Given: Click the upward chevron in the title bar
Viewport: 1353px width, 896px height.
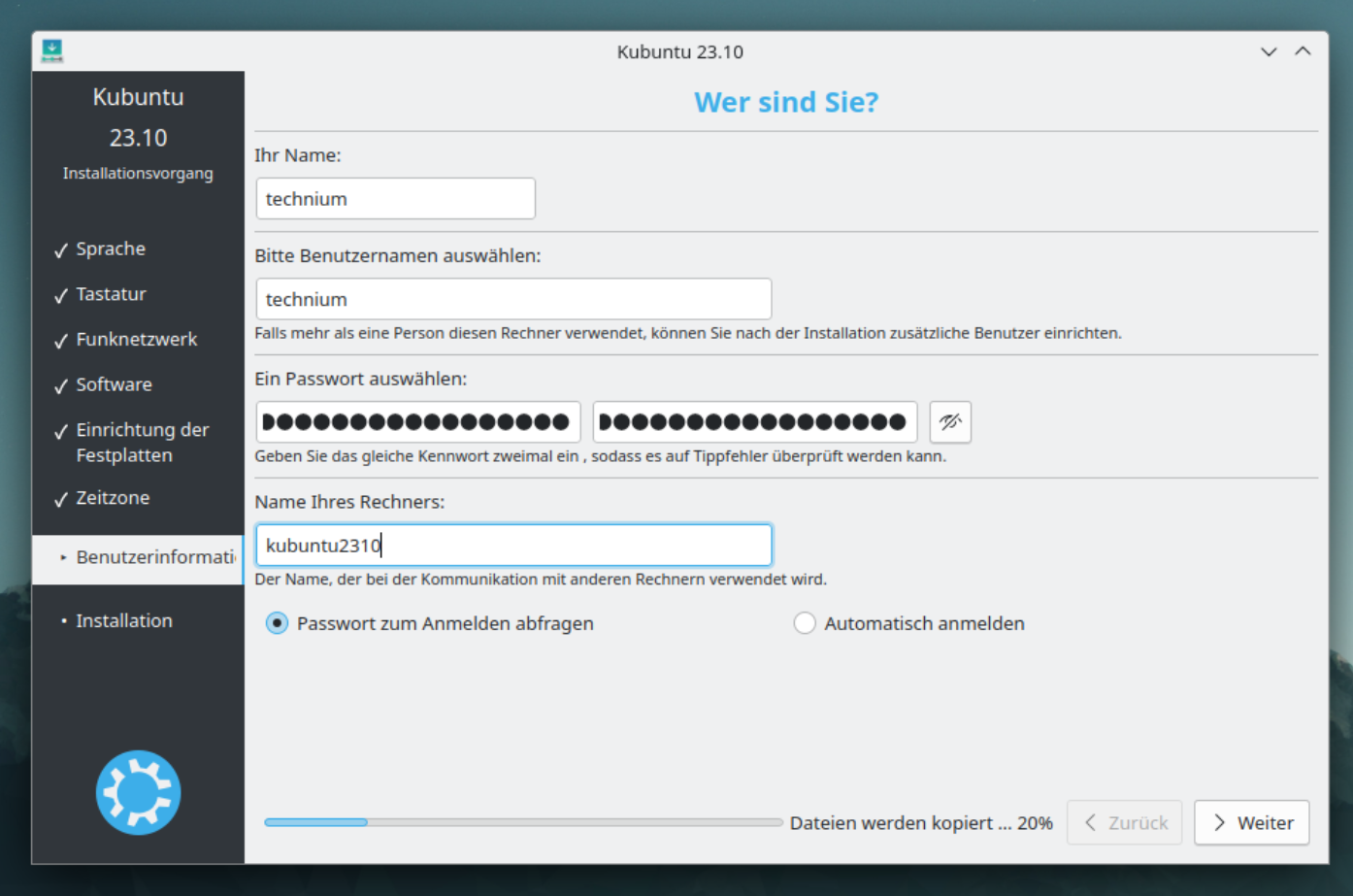Looking at the screenshot, I should pyautogui.click(x=1303, y=51).
